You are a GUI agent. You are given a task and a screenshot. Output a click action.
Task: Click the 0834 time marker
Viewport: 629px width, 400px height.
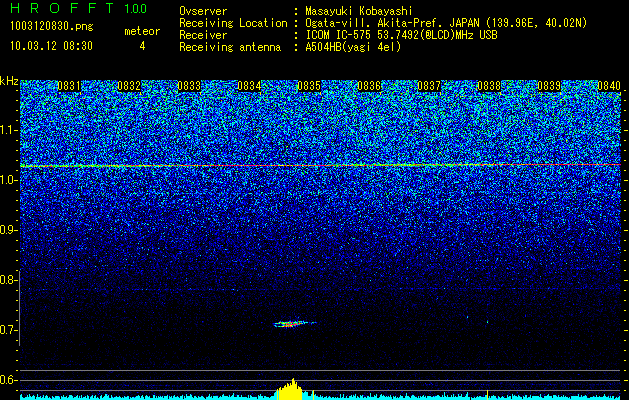[x=249, y=86]
